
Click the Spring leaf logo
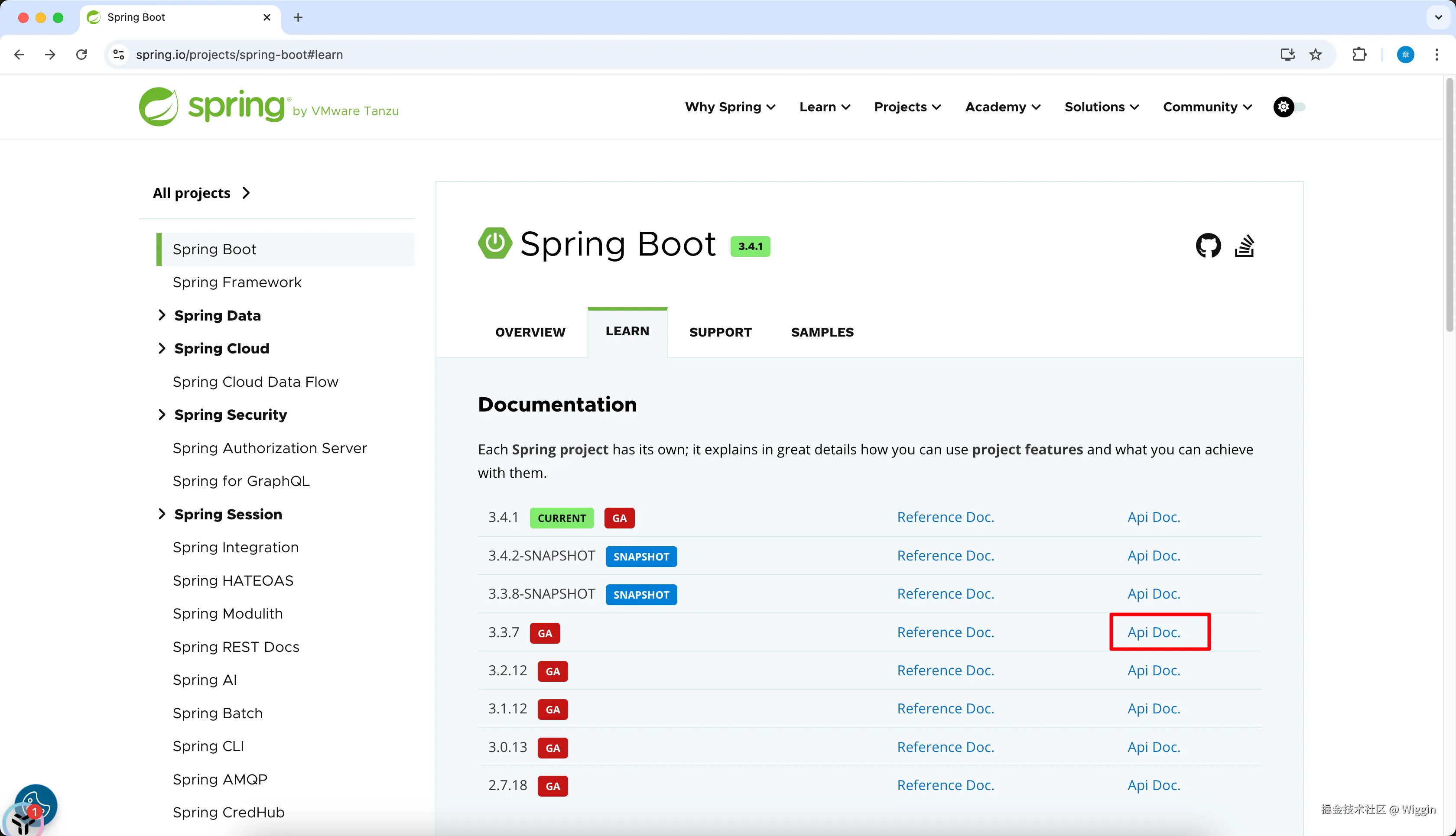coord(159,107)
